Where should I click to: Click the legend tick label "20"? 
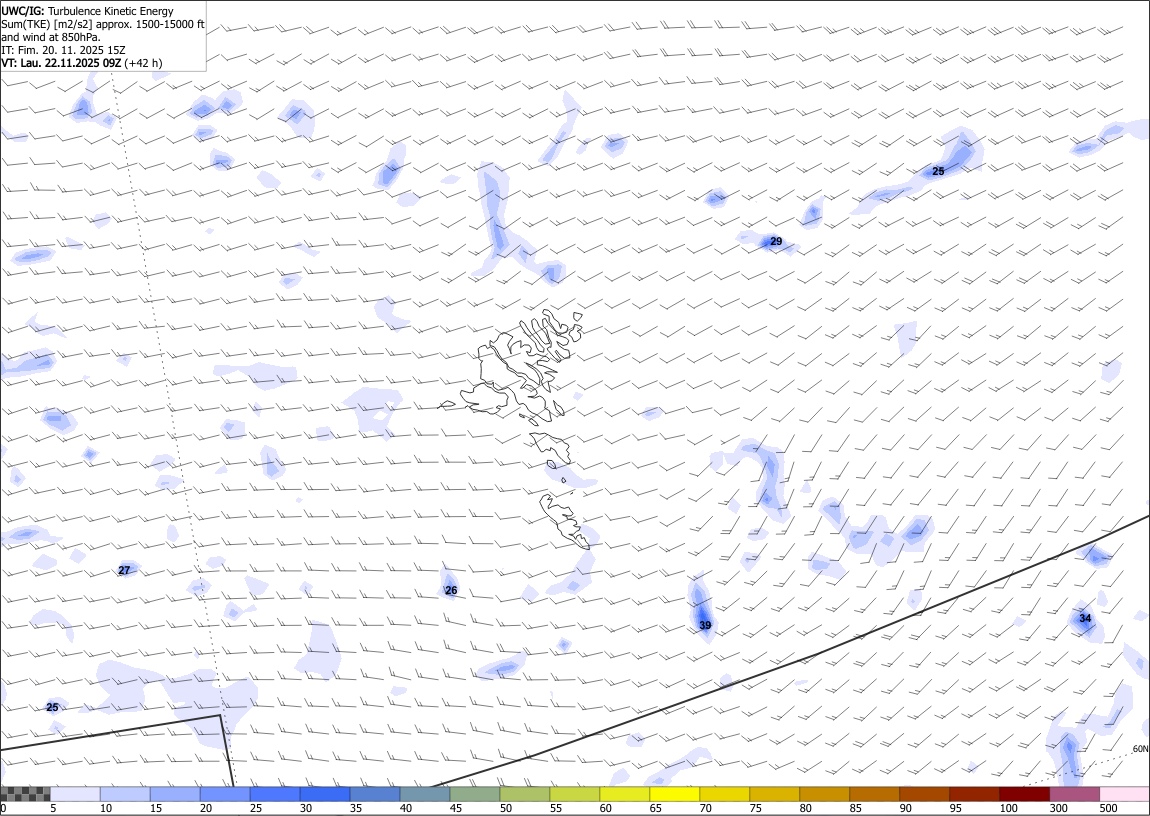(x=205, y=808)
